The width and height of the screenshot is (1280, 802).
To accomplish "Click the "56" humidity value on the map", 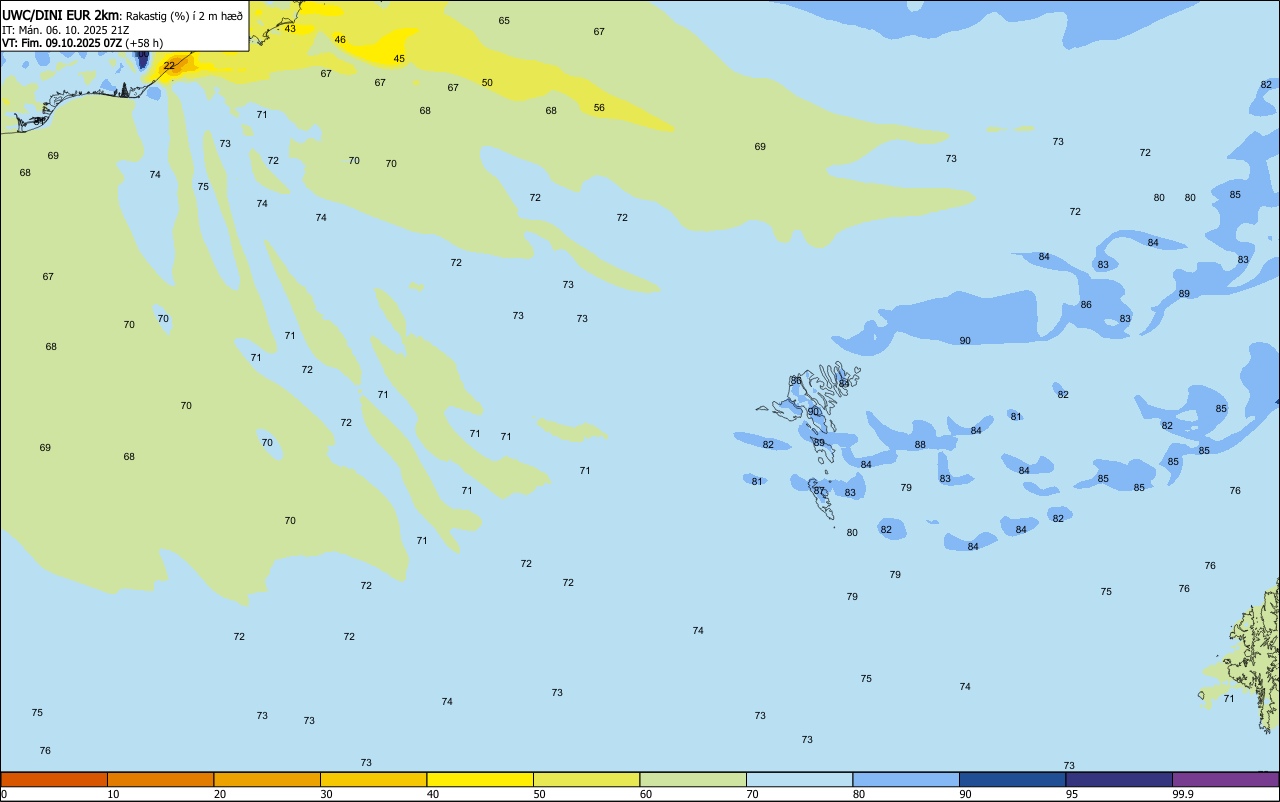I will (x=599, y=108).
